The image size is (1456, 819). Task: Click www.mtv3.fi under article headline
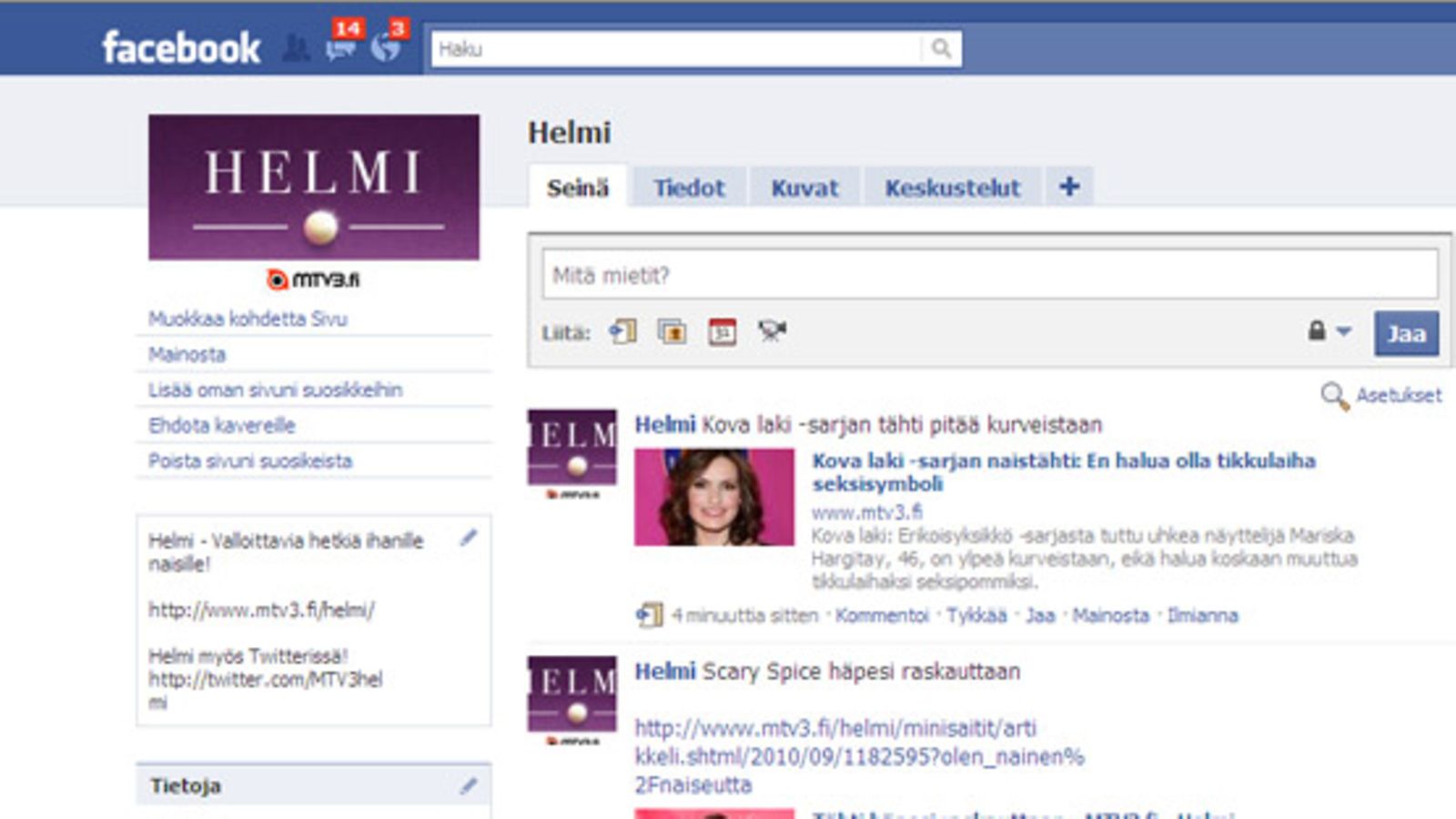click(x=866, y=511)
